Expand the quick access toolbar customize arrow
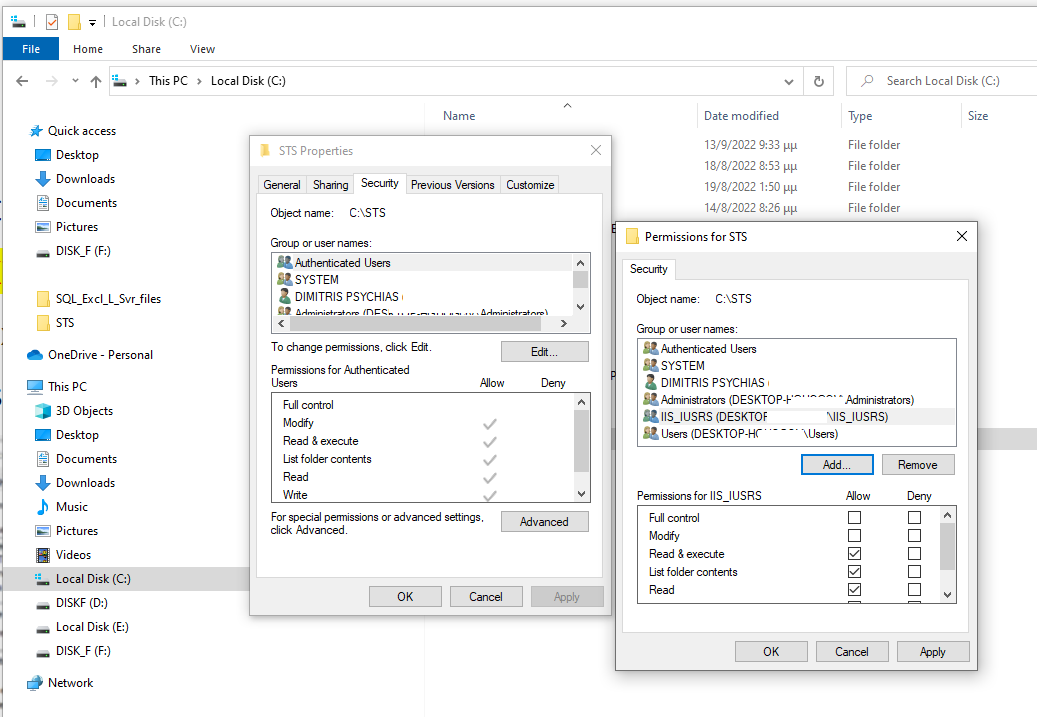 point(93,22)
